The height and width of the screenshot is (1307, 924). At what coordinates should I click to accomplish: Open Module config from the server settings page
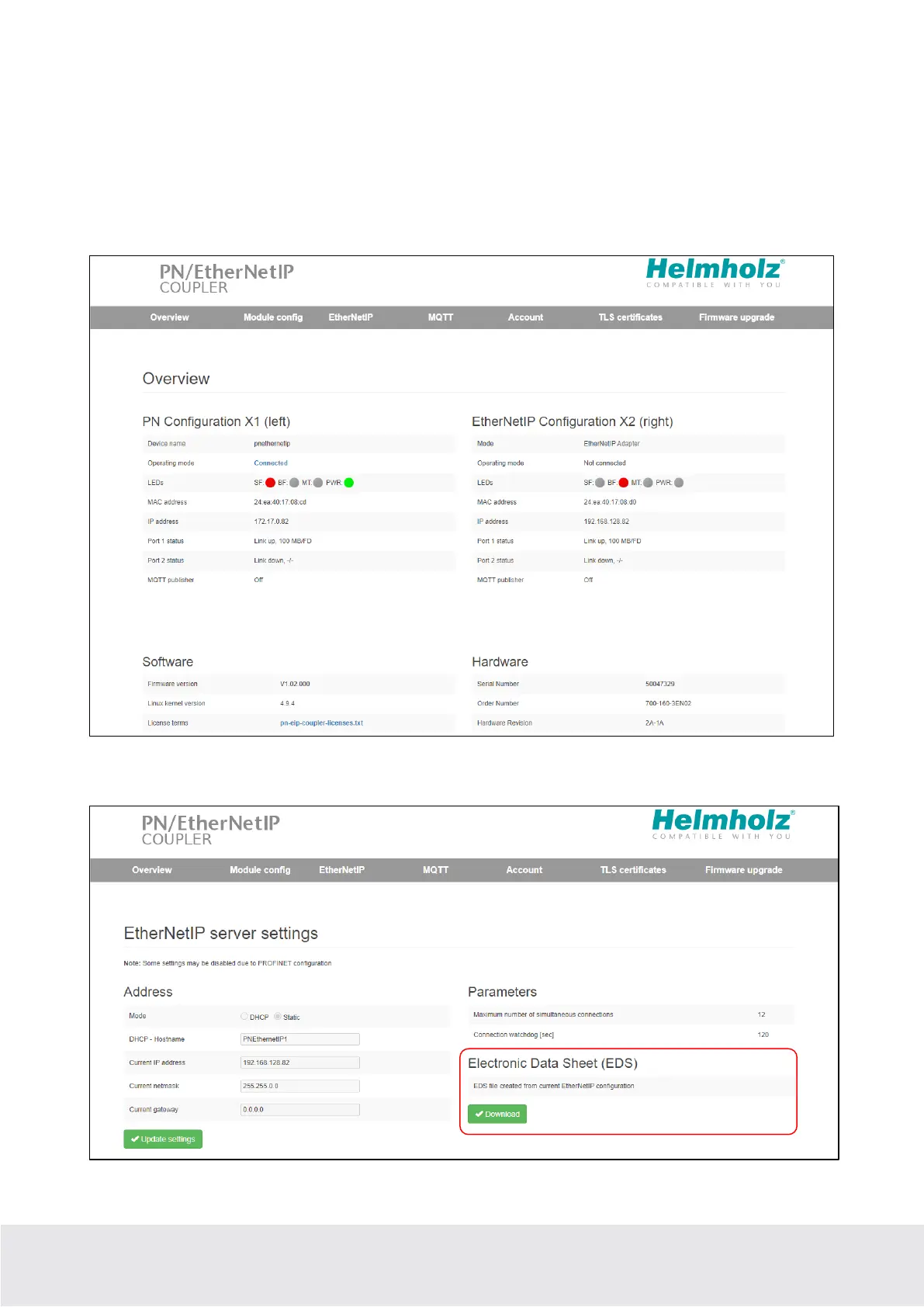pos(260,870)
